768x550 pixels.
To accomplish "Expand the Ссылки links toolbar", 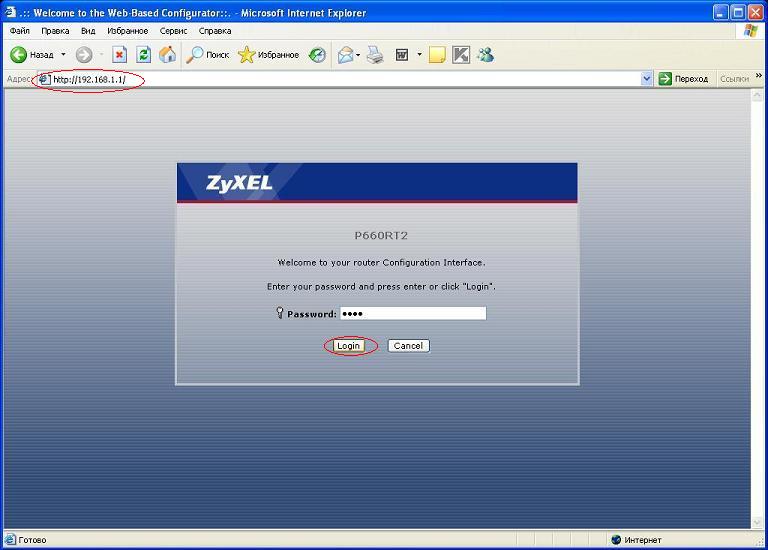I will 734,79.
